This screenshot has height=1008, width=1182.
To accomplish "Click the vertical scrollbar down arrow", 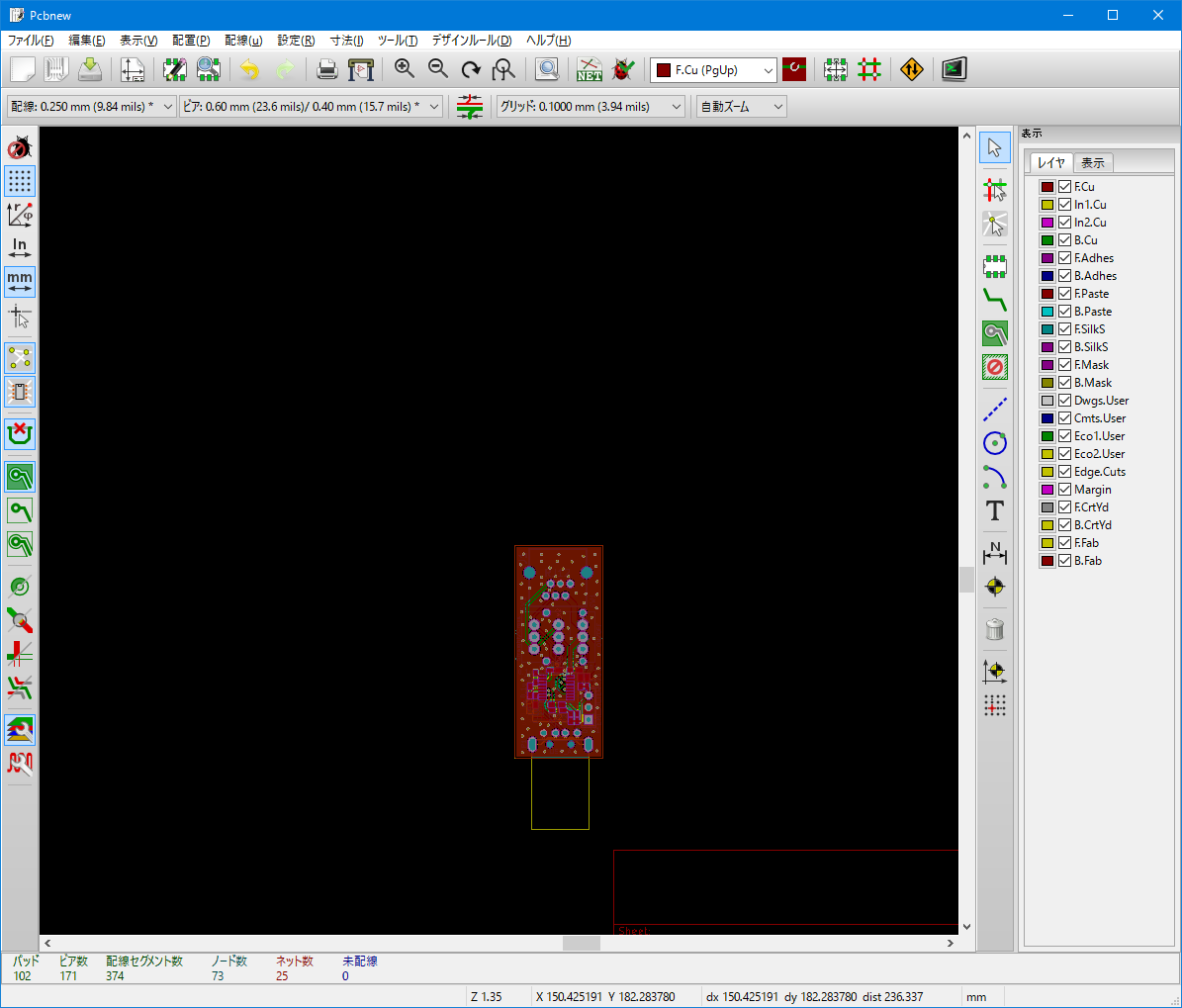I will click(x=966, y=927).
